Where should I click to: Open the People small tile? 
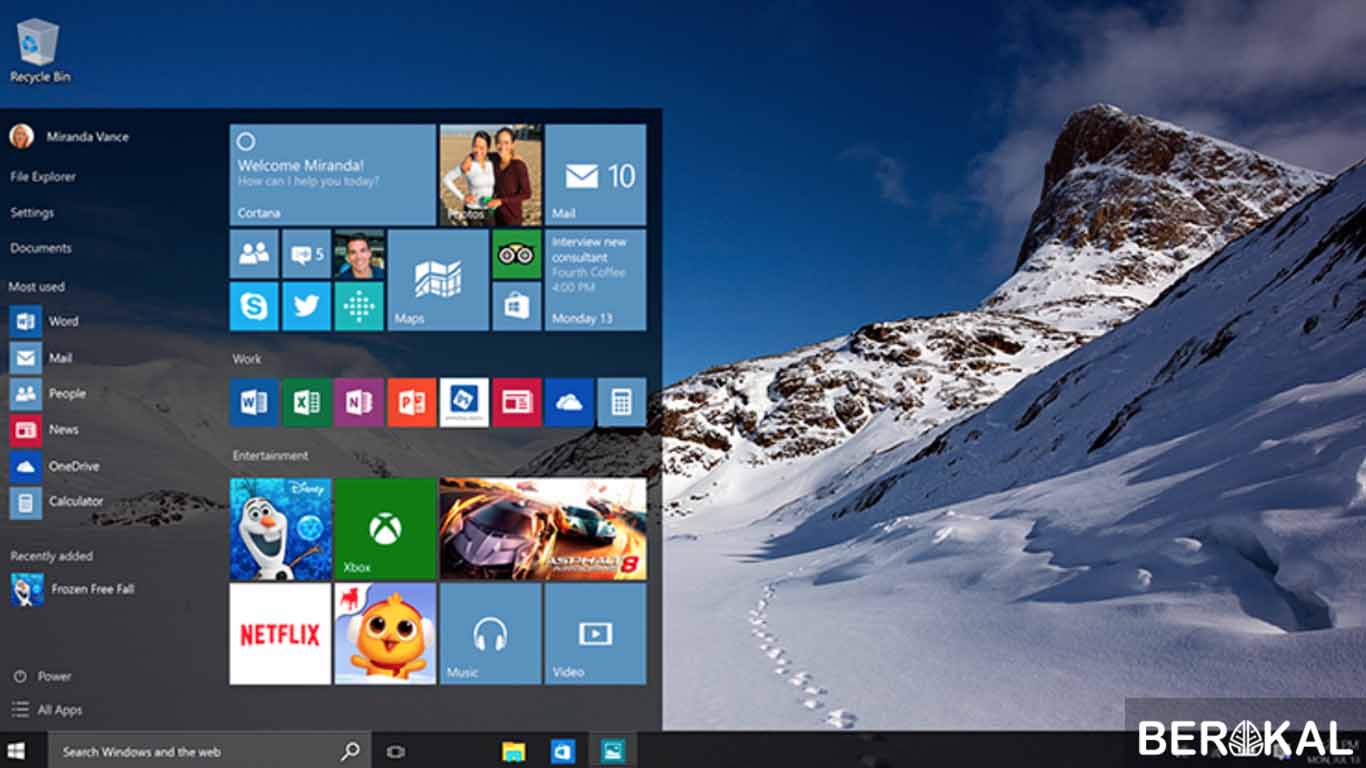[254, 254]
